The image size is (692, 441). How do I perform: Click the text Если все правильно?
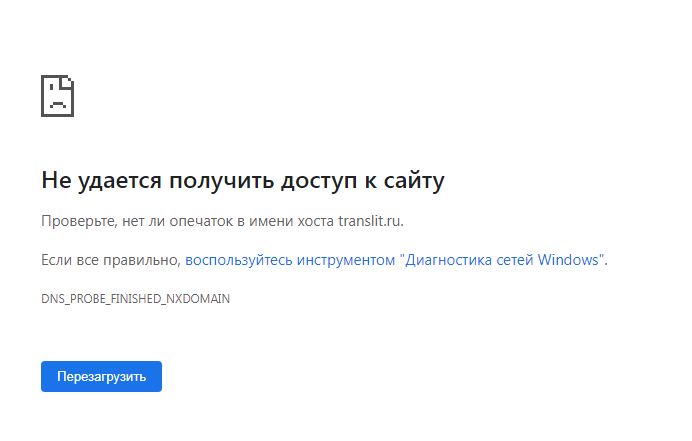click(x=110, y=260)
